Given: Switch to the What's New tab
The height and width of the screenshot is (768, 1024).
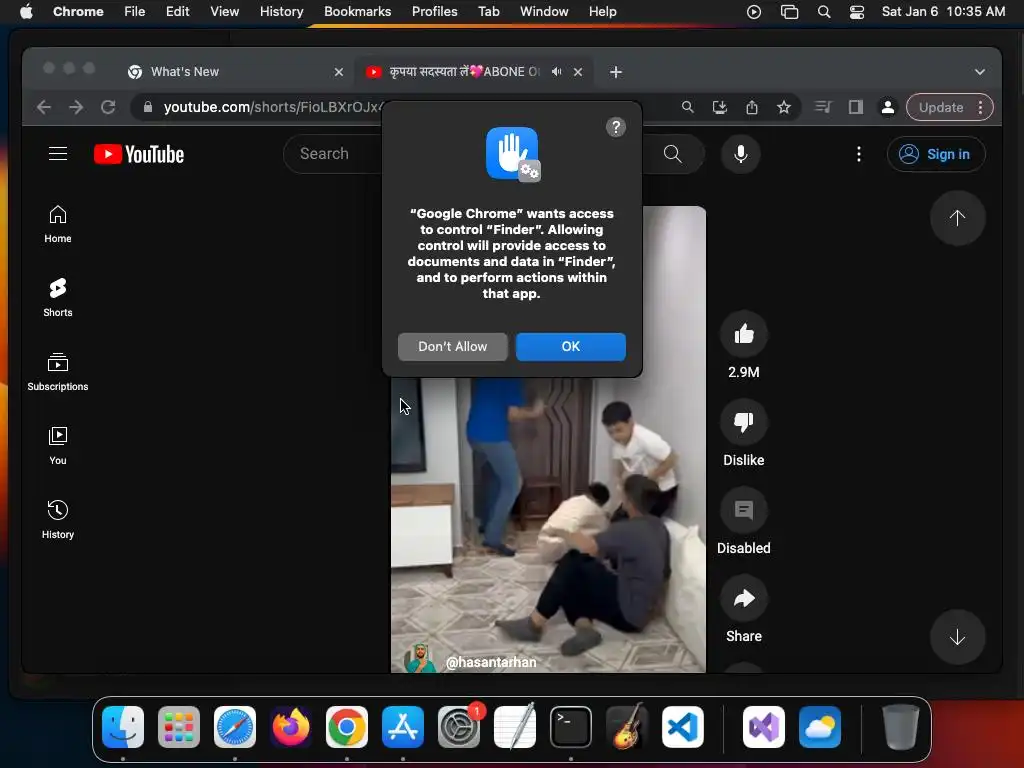Looking at the screenshot, I should 185,72.
